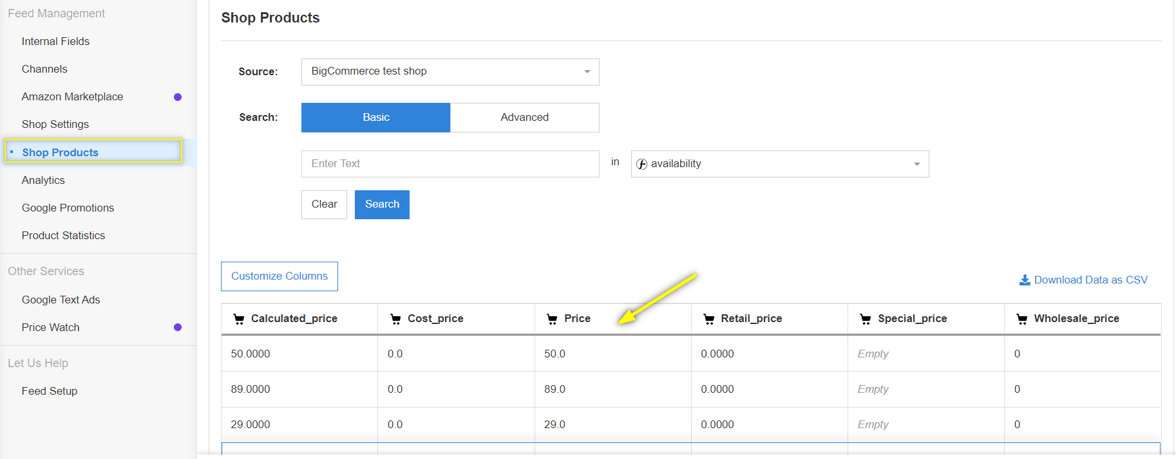Image resolution: width=1176 pixels, height=459 pixels.
Task: Click cart icon beside Cost_price header
Action: tap(396, 319)
